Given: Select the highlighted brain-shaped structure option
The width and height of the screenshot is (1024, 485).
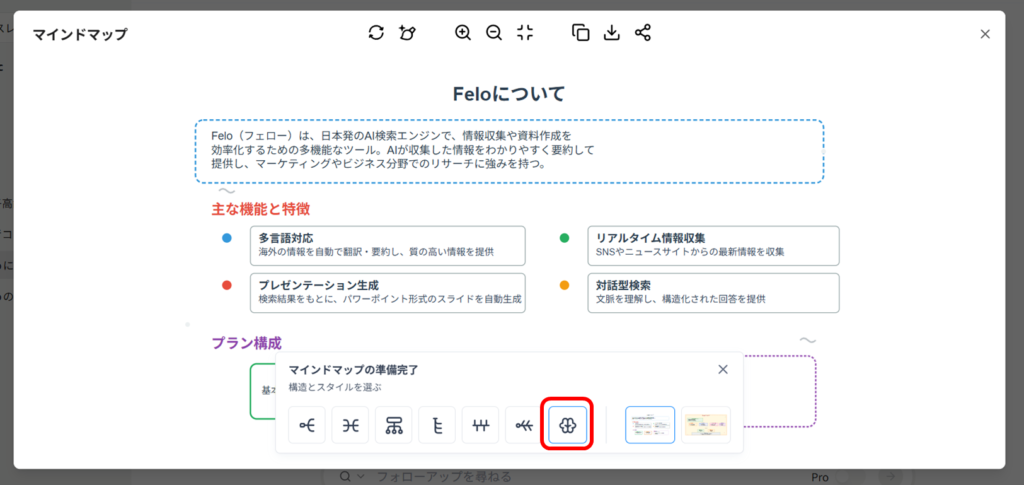Looking at the screenshot, I should click(567, 425).
